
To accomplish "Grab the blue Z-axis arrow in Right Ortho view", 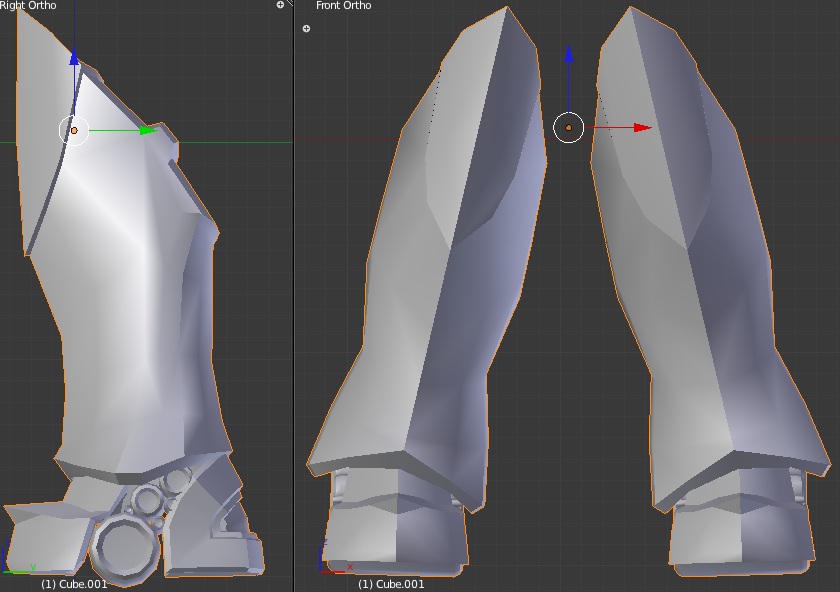I will point(74,57).
